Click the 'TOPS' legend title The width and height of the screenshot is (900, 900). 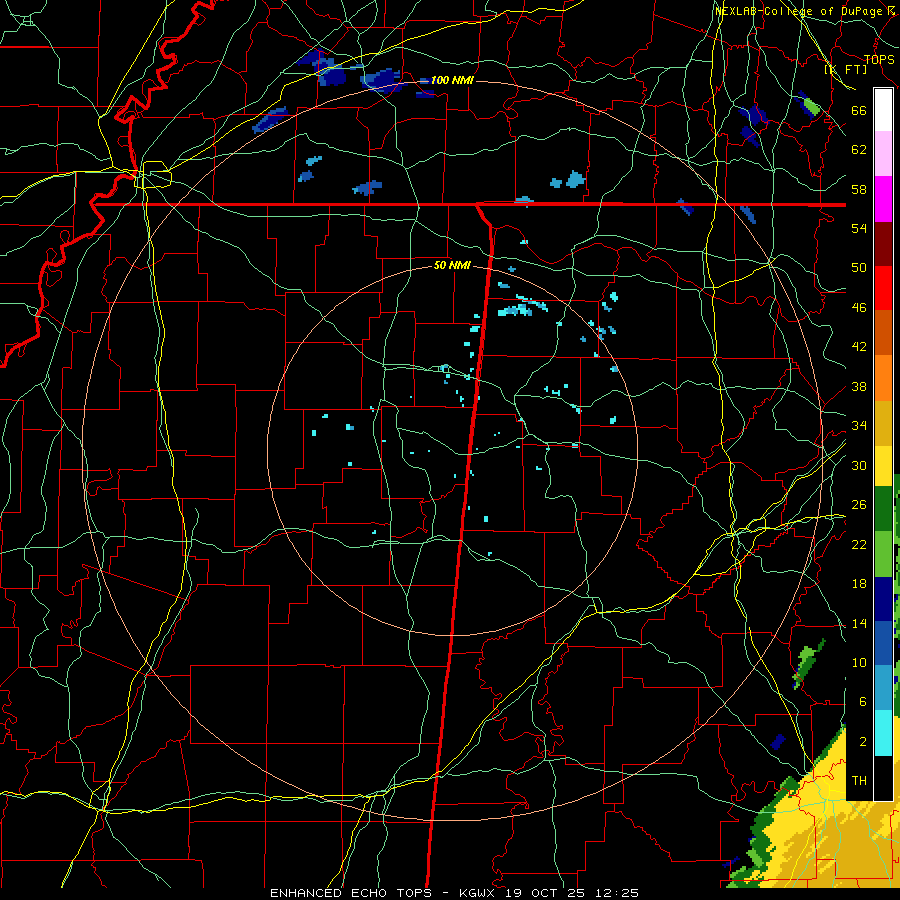pyautogui.click(x=879, y=60)
